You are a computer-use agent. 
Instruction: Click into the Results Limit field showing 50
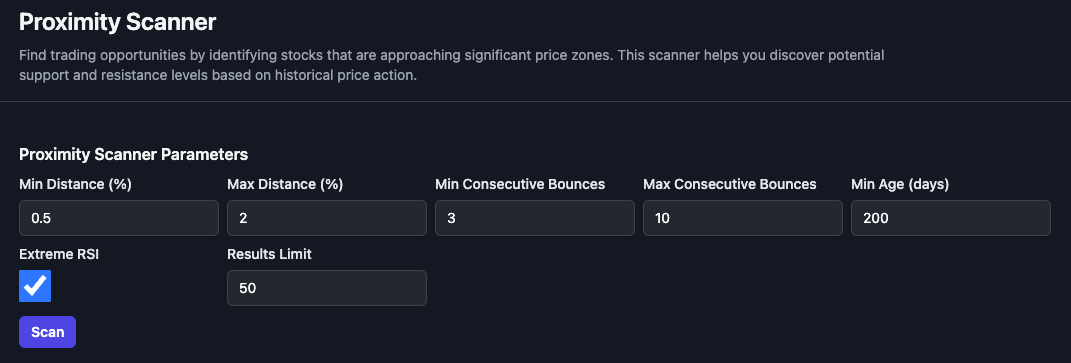(326, 288)
